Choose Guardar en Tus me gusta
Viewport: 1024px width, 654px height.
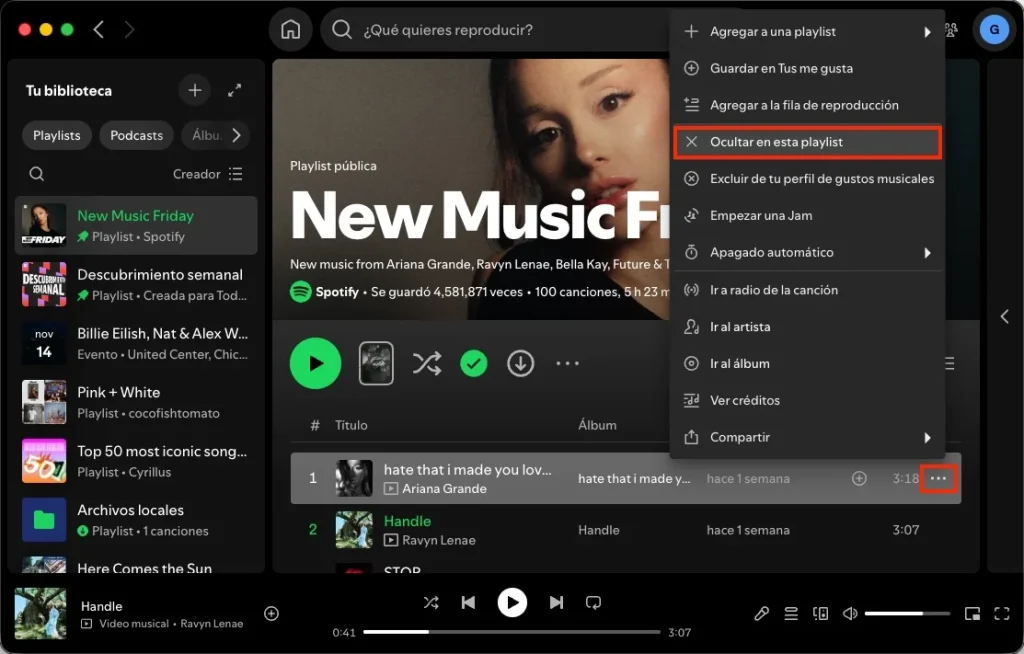807,68
